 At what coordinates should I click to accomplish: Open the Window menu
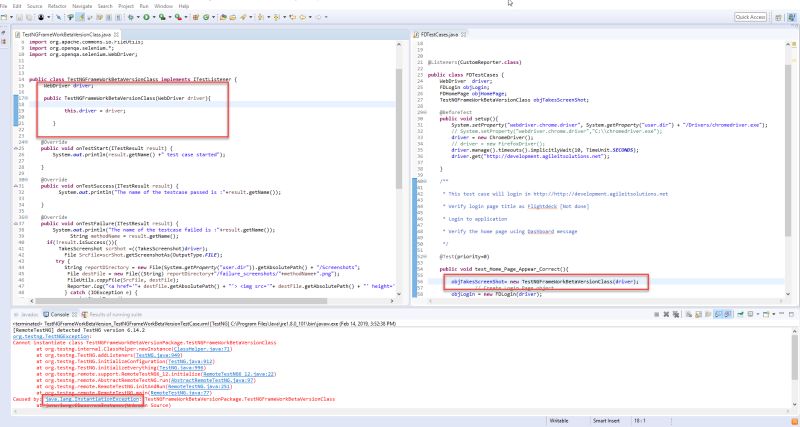[163, 6]
